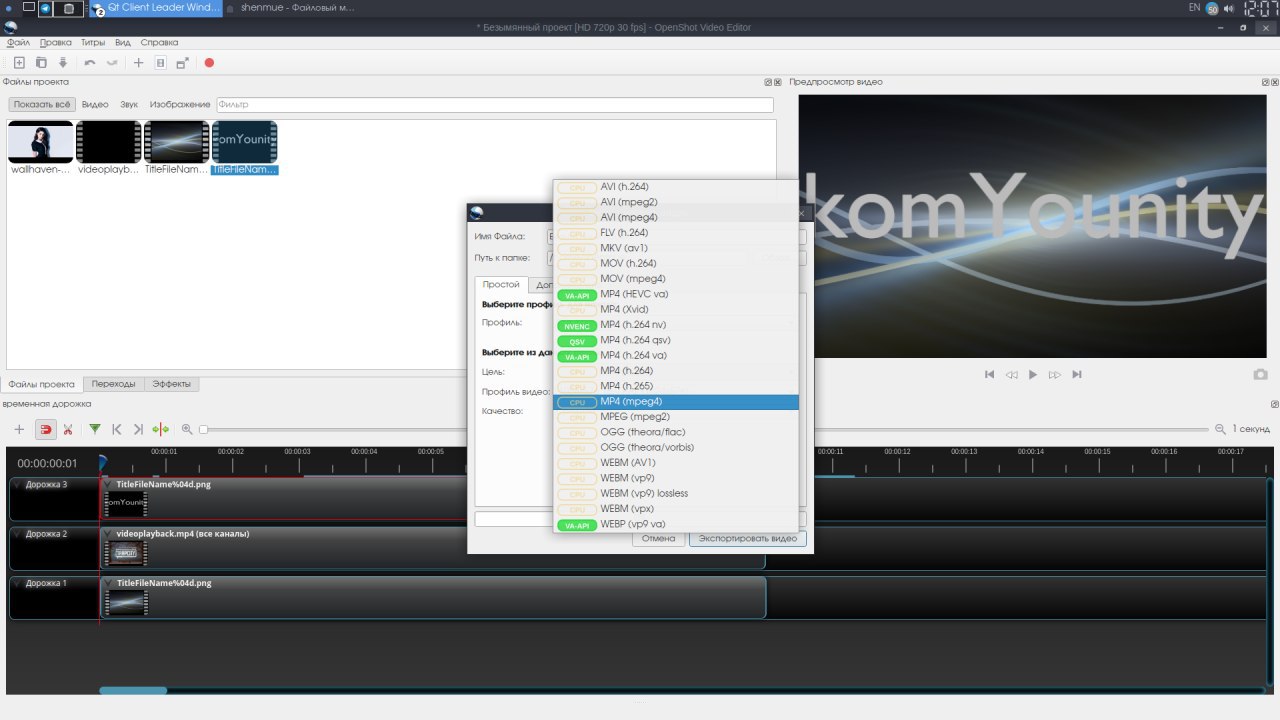Click the blue playhead marker on ruler

[x=101, y=462]
